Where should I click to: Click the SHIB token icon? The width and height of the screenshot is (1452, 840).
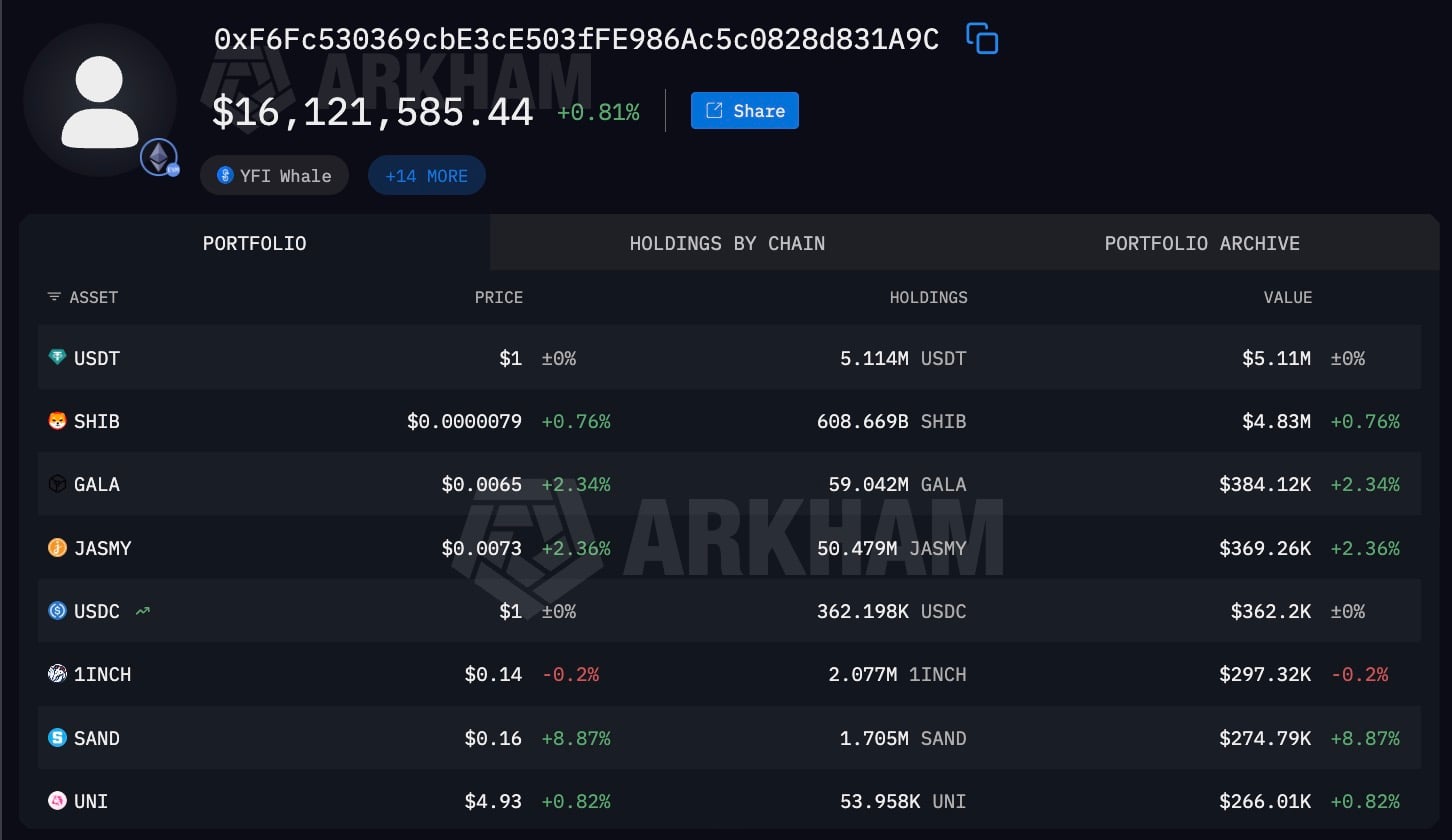(58, 421)
